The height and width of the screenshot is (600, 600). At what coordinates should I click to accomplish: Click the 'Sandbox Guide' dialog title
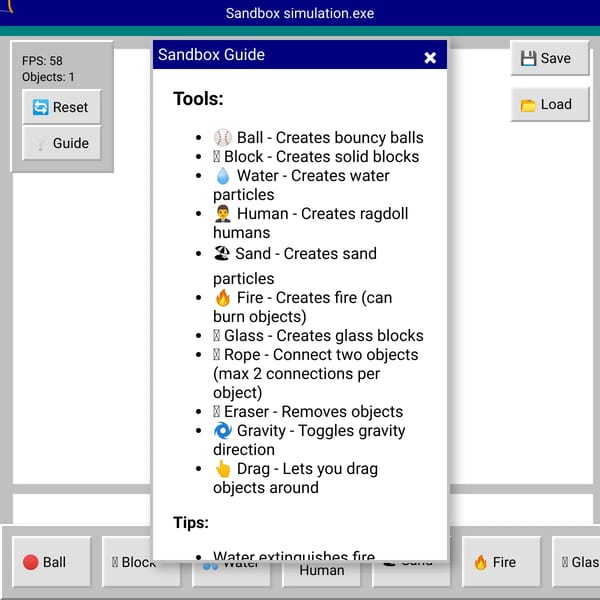[211, 55]
